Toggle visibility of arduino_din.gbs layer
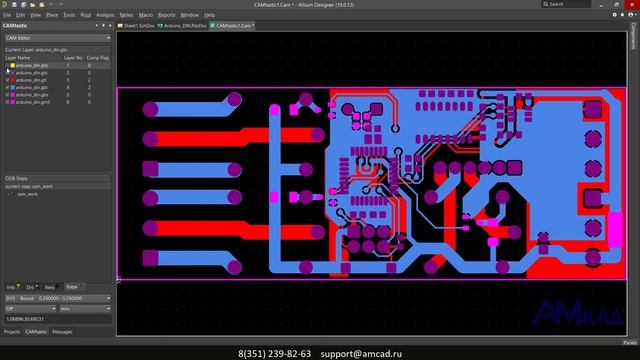The width and height of the screenshot is (640, 360). pyautogui.click(x=7, y=95)
